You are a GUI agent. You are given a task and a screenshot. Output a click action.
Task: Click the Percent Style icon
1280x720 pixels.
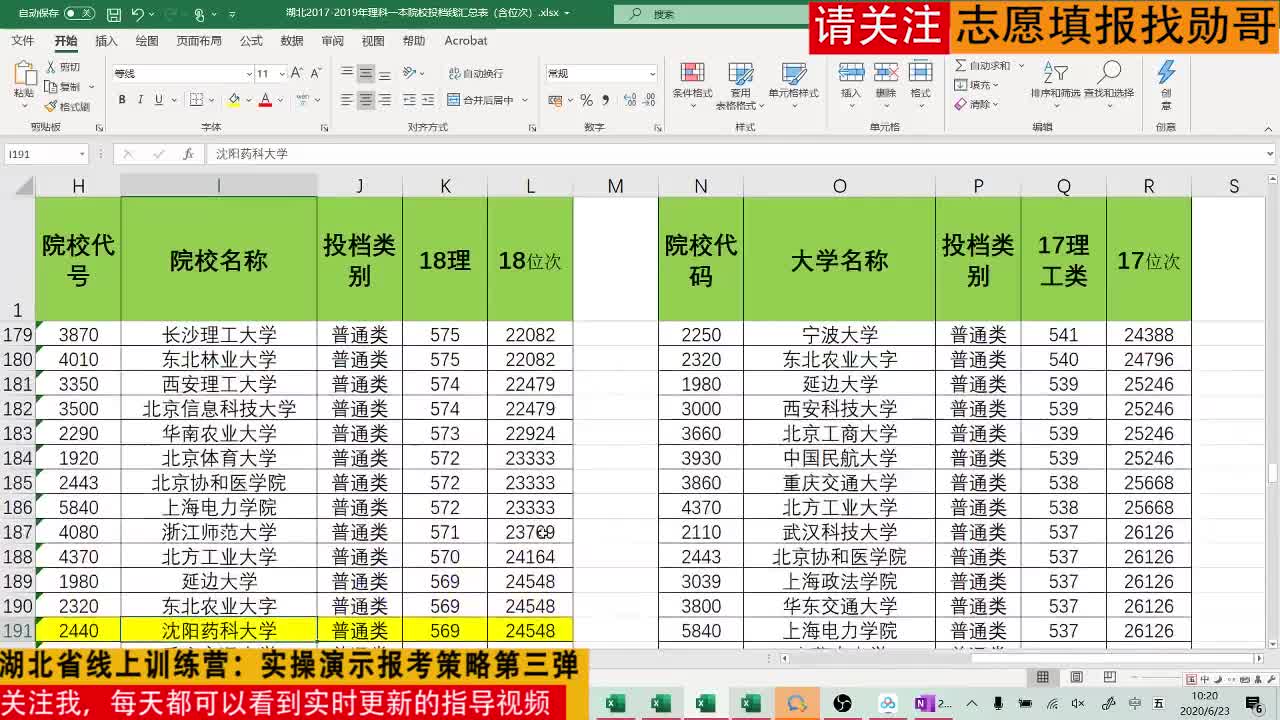tap(586, 100)
